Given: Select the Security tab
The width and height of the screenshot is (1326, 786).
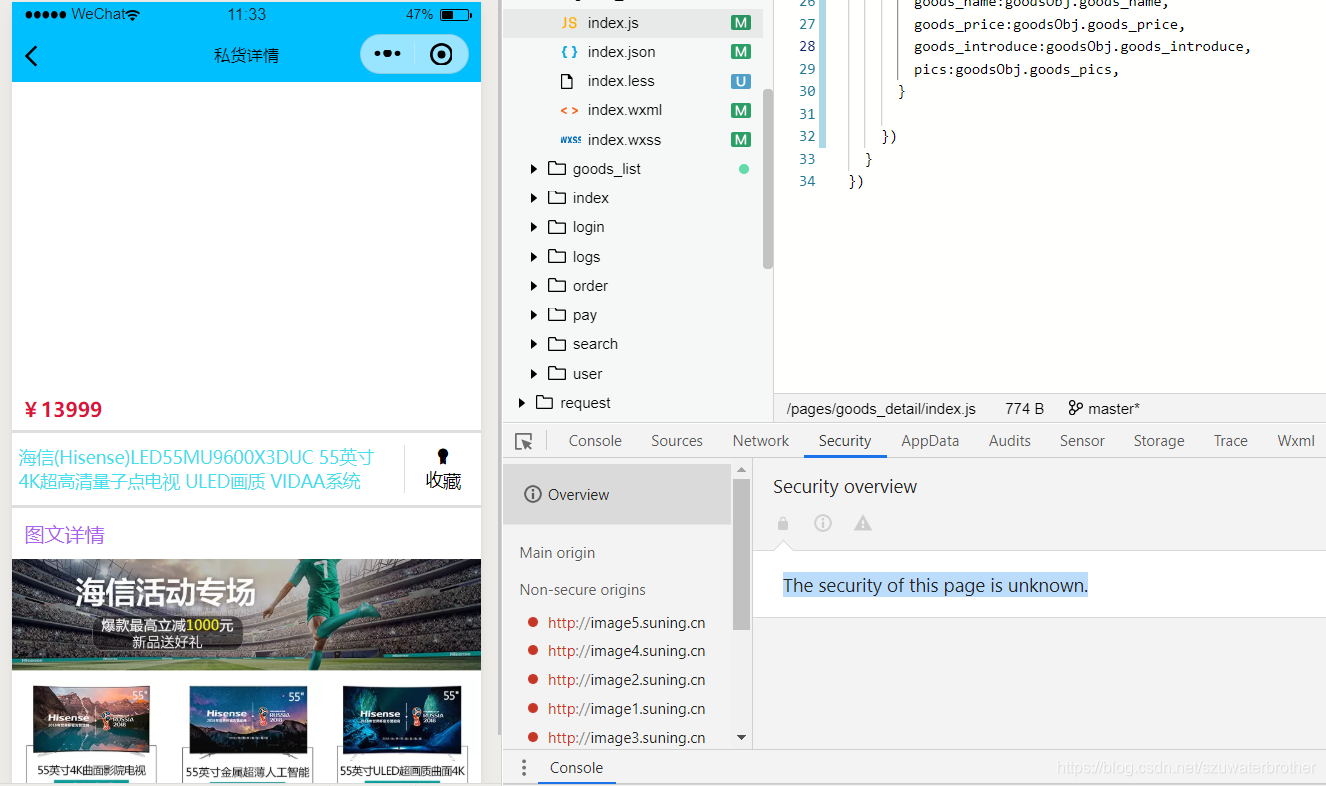Looking at the screenshot, I should click(x=845, y=441).
